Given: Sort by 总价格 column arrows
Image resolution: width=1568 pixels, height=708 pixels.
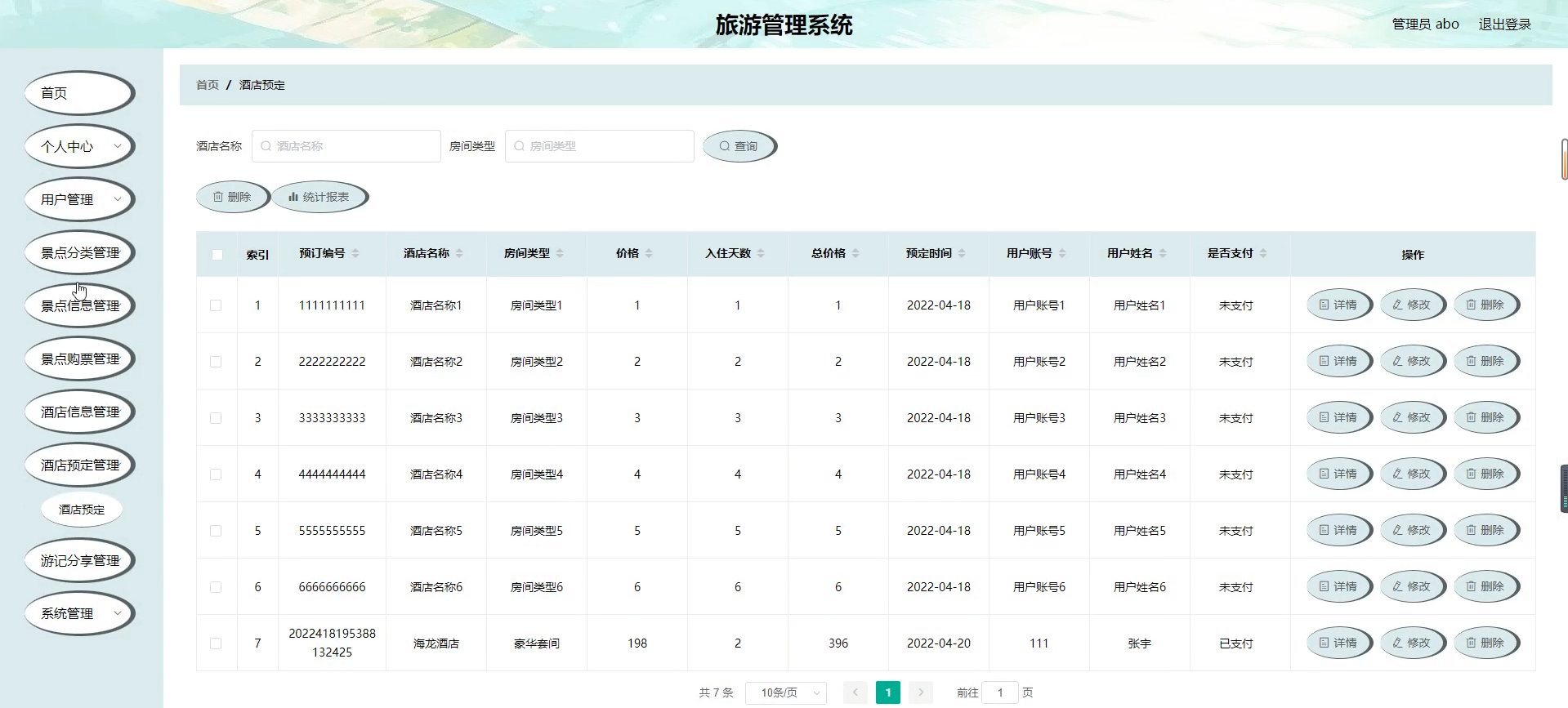Looking at the screenshot, I should pos(855,254).
